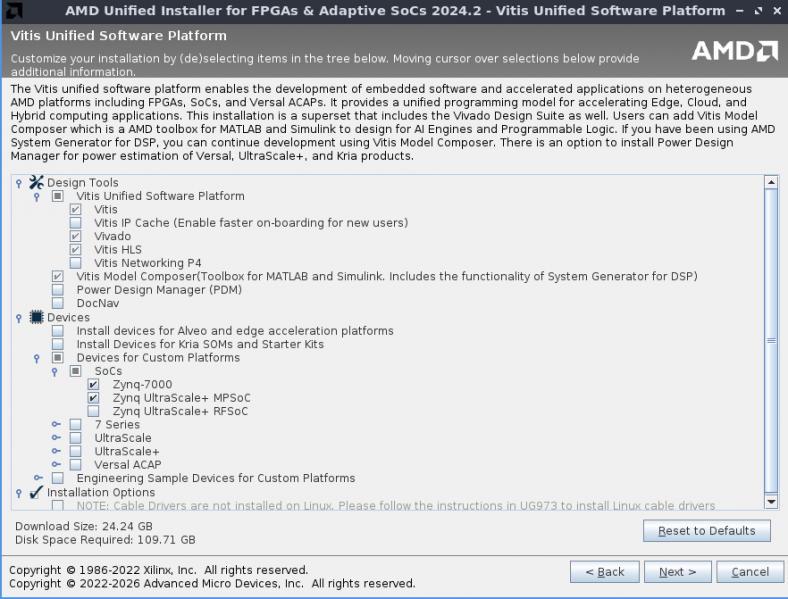Uncheck the Vitis checkbox

pyautogui.click(x=75, y=209)
